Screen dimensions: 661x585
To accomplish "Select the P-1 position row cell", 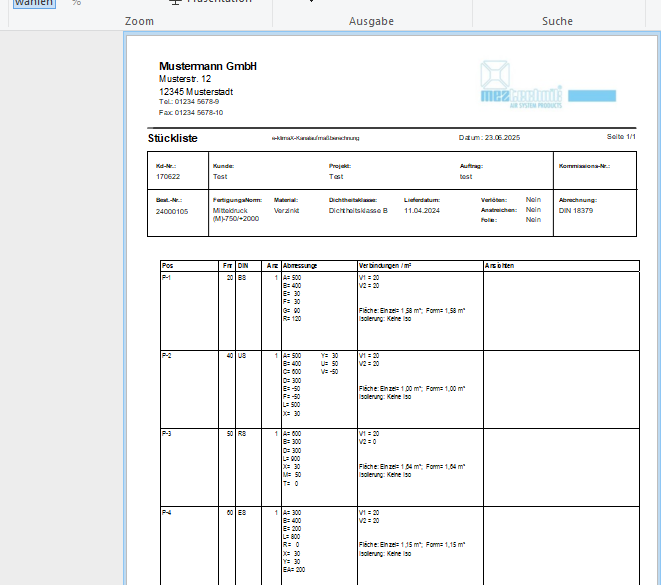I will 189,311.
